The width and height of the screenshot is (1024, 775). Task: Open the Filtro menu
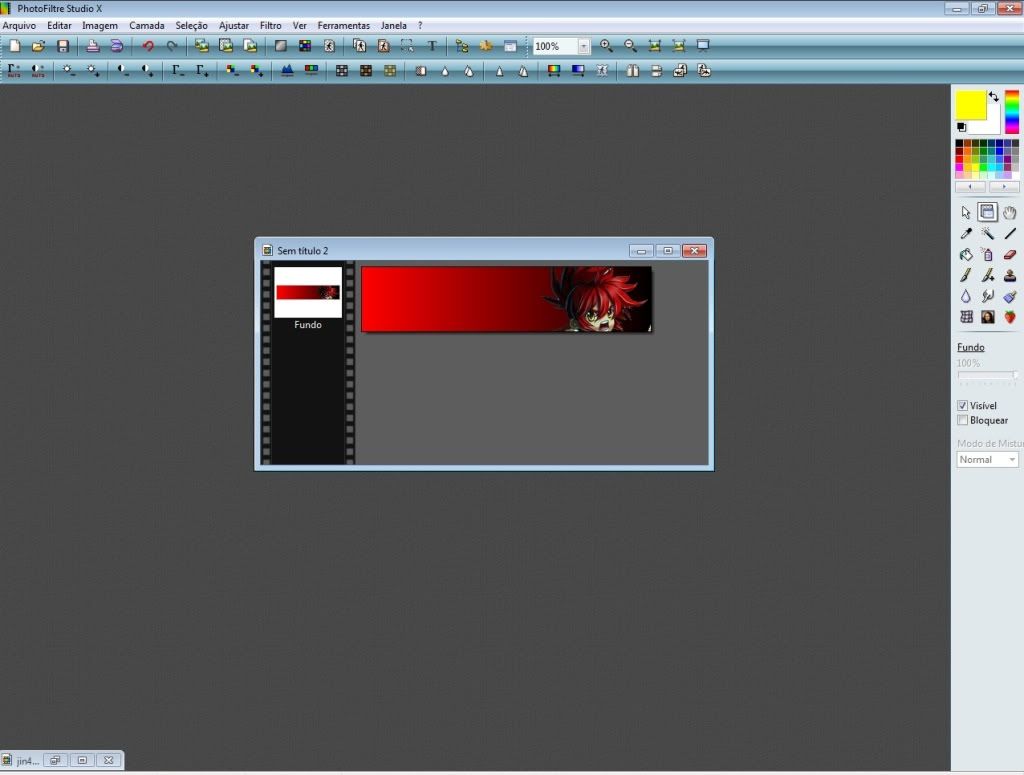(x=270, y=25)
